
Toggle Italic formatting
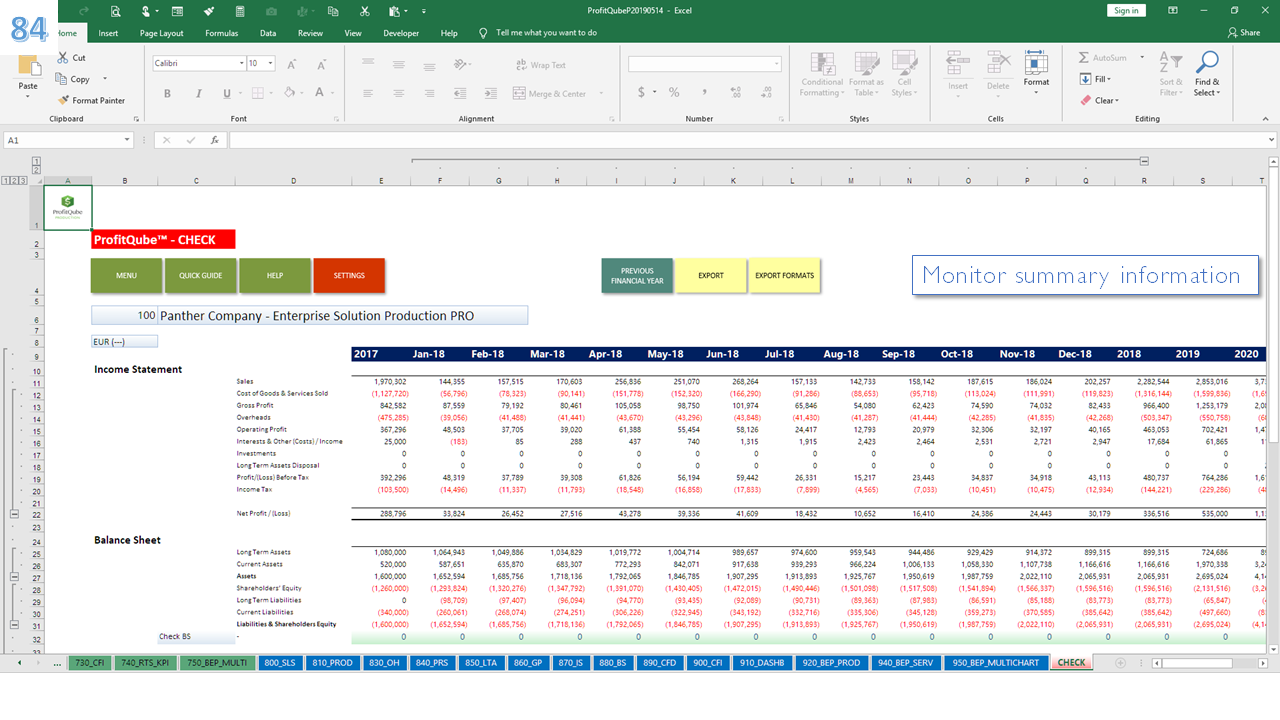tap(197, 93)
